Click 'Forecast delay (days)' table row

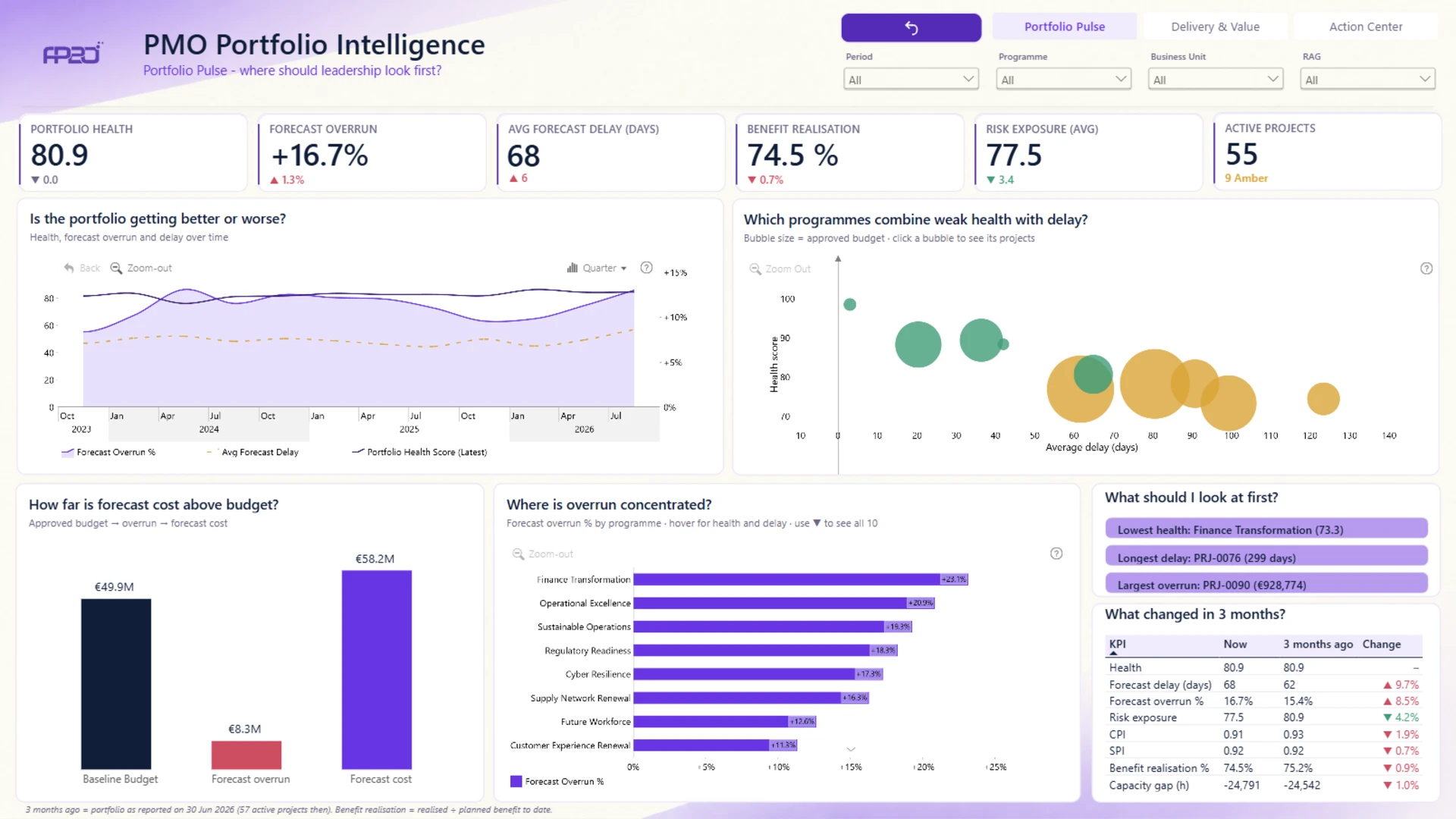1264,684
